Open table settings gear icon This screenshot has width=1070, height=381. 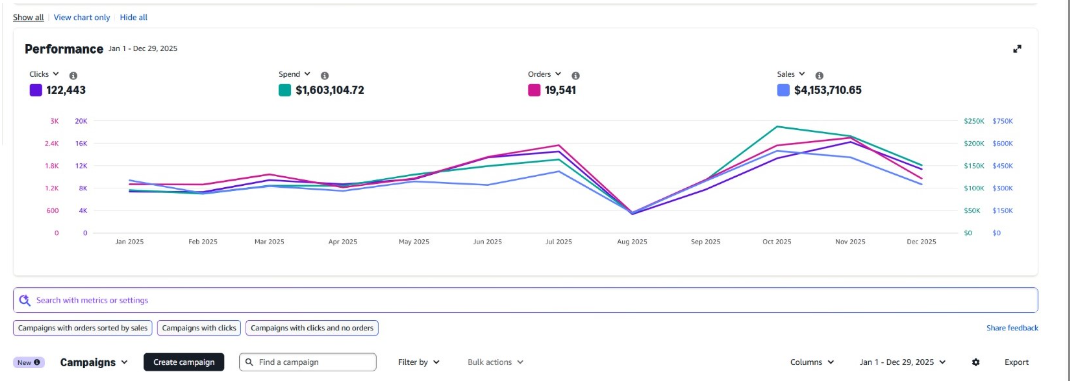976,362
